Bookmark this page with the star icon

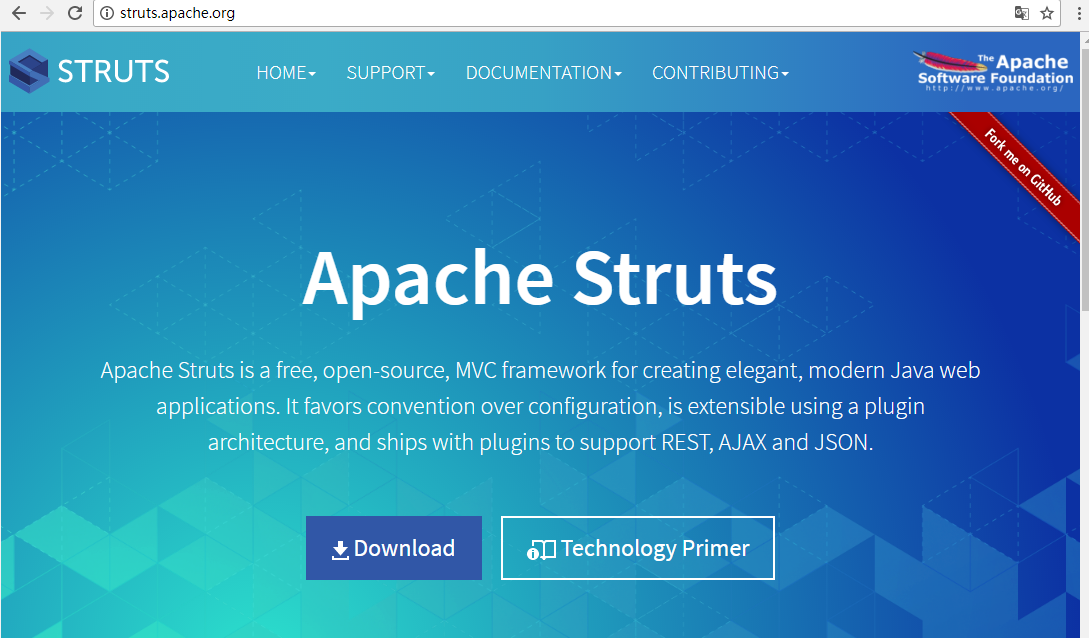1047,13
